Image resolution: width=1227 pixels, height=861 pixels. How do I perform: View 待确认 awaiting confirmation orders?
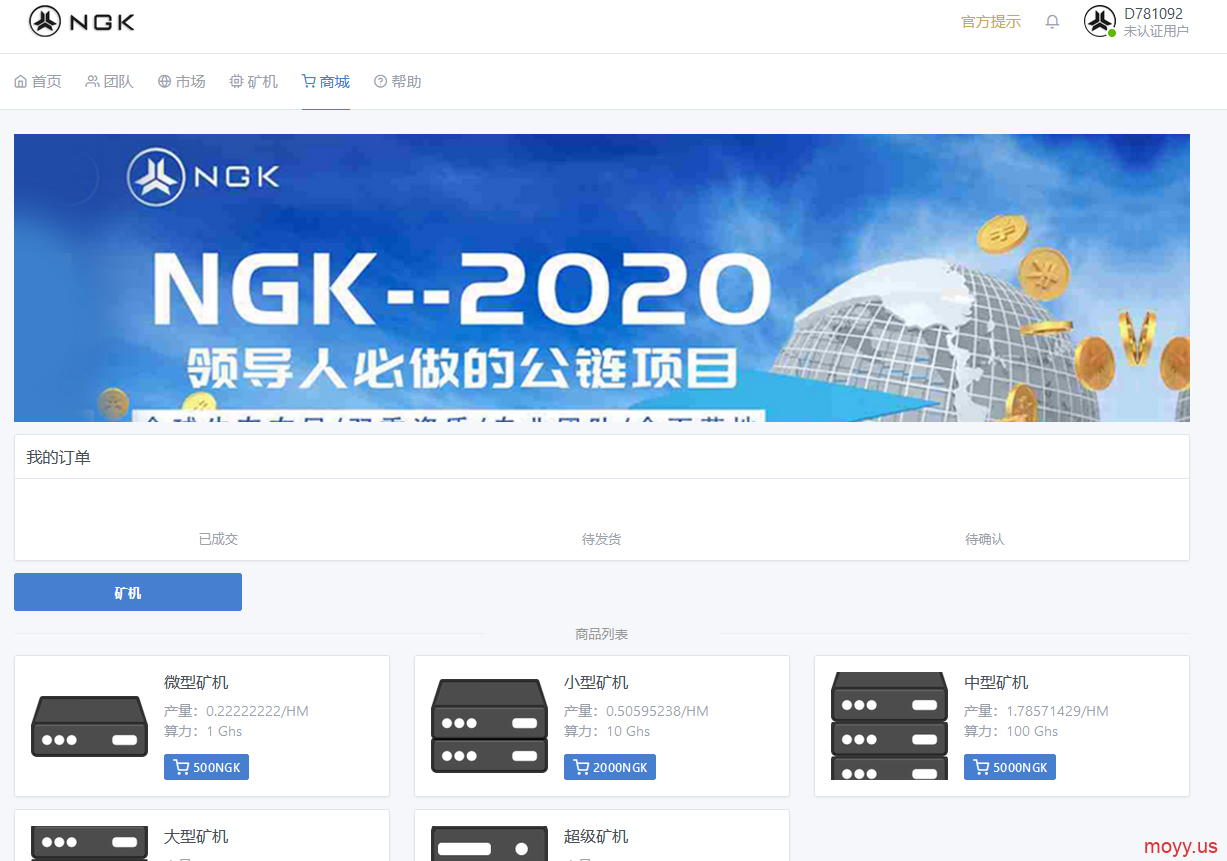(985, 539)
